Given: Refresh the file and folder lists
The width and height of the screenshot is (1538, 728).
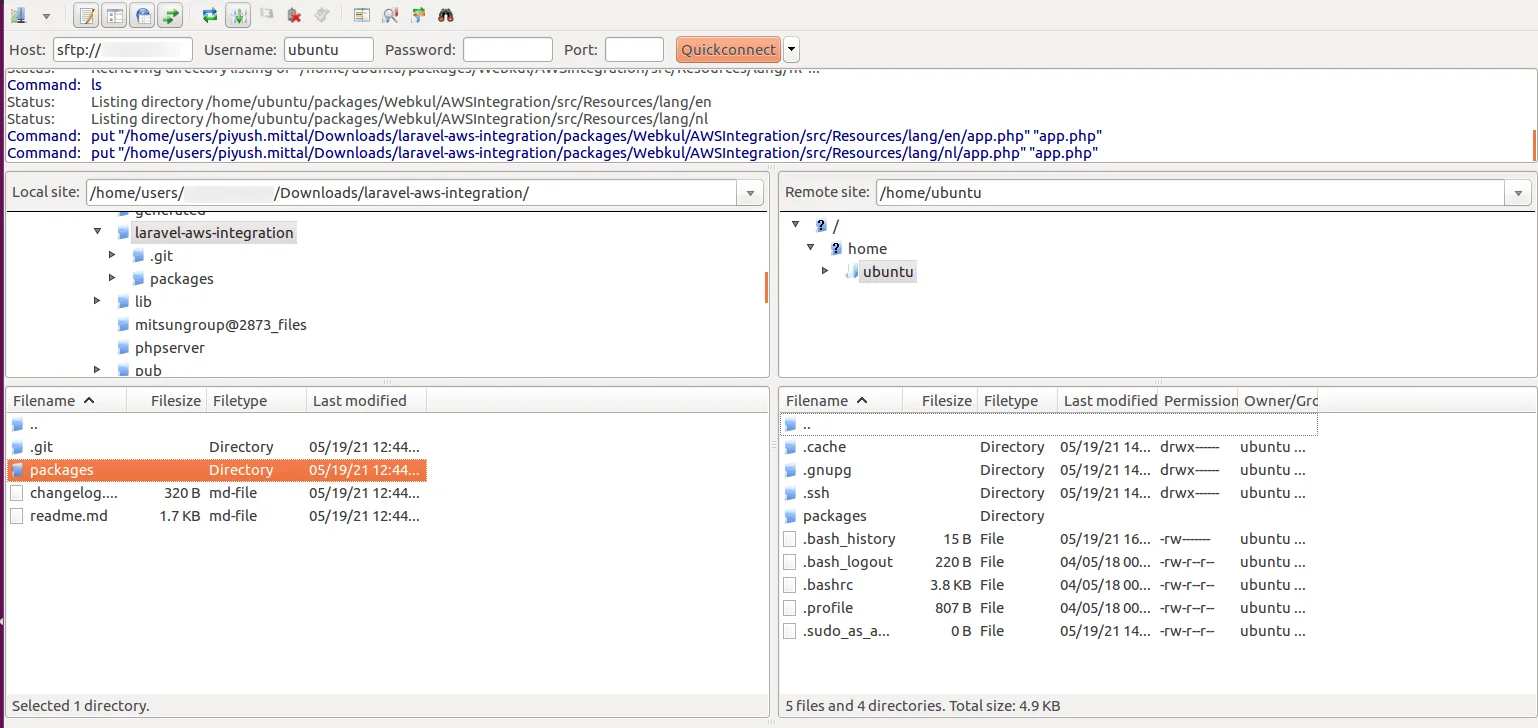Looking at the screenshot, I should pyautogui.click(x=210, y=15).
